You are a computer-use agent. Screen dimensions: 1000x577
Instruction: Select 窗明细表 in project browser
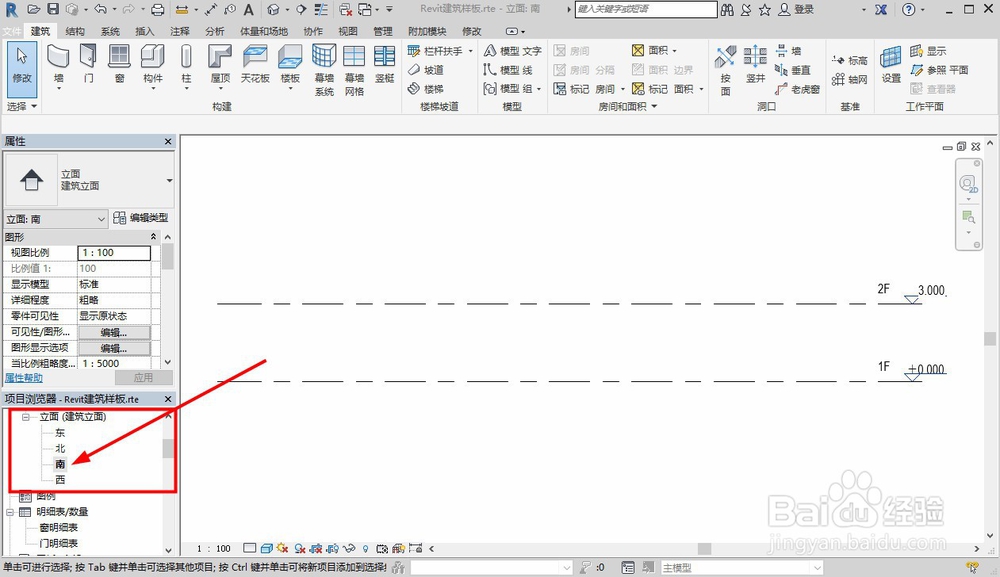point(59,528)
